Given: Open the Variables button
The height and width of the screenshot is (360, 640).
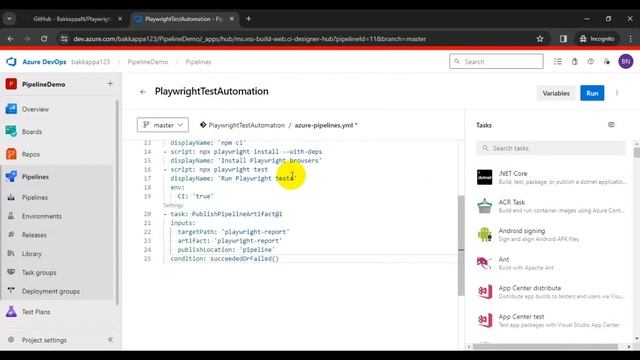Looking at the screenshot, I should (x=556, y=93).
